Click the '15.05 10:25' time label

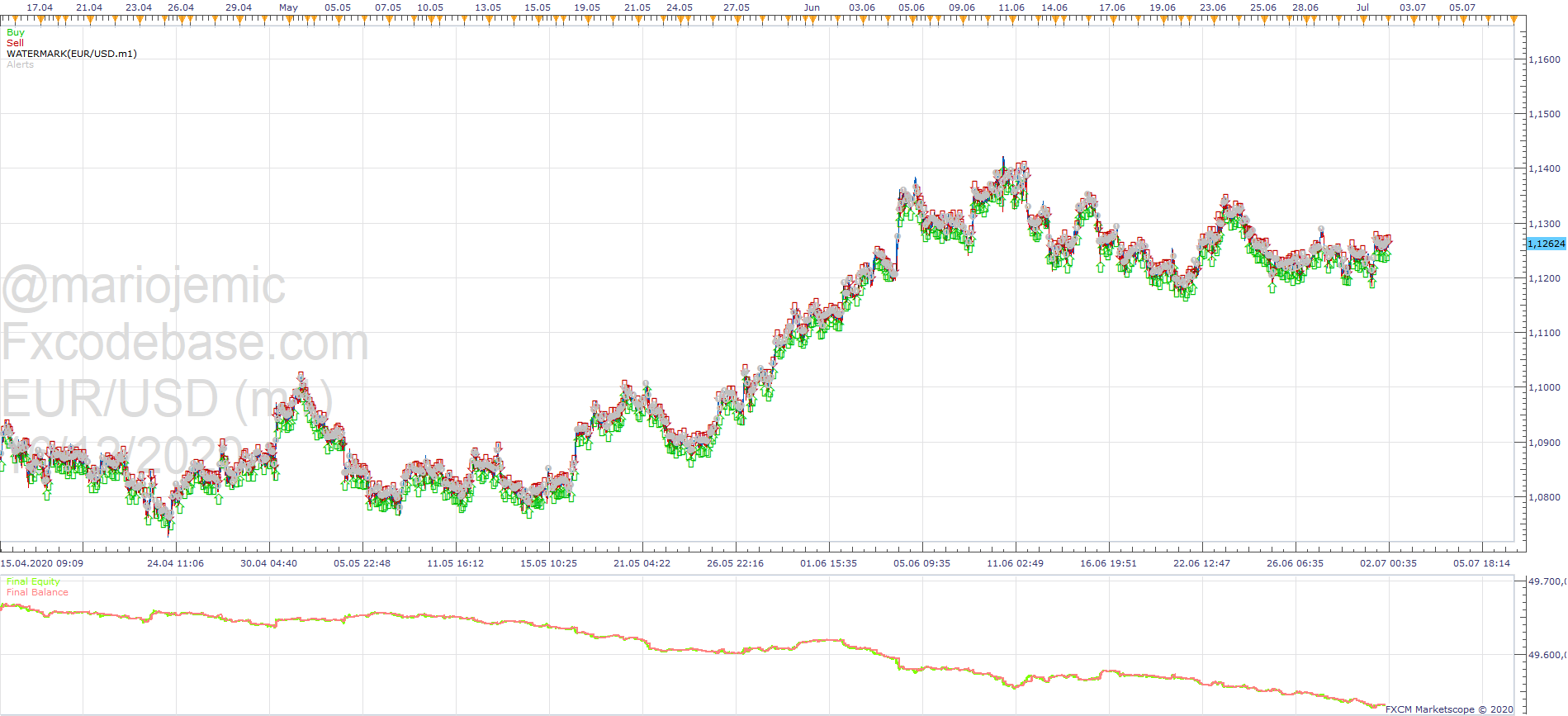click(x=548, y=563)
